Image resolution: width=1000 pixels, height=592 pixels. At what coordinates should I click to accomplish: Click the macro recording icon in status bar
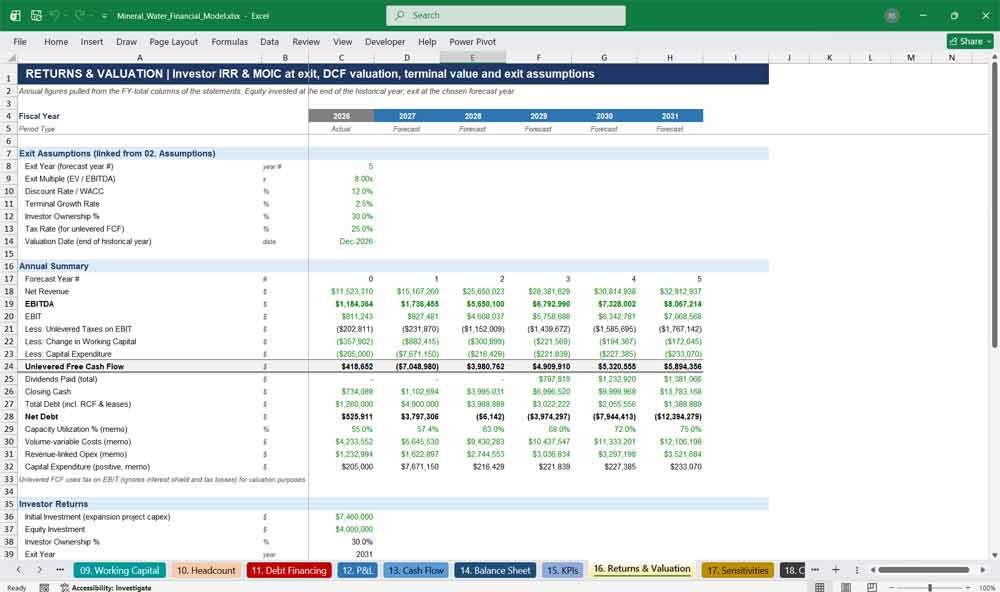click(x=44, y=588)
